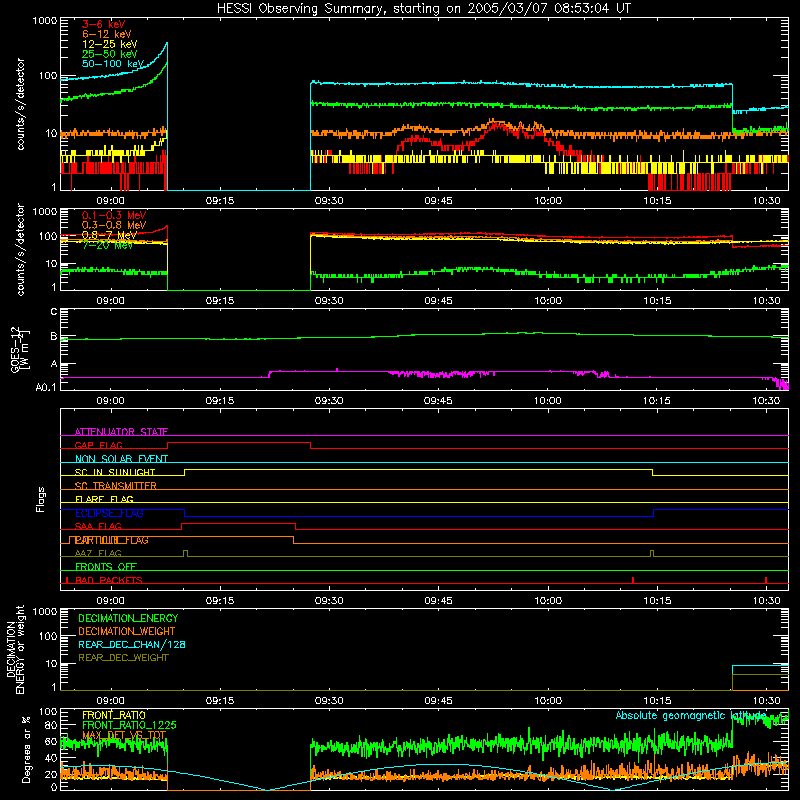The height and width of the screenshot is (800, 800).
Task: Click 10:00 tick under the keV panel
Action: tap(548, 201)
